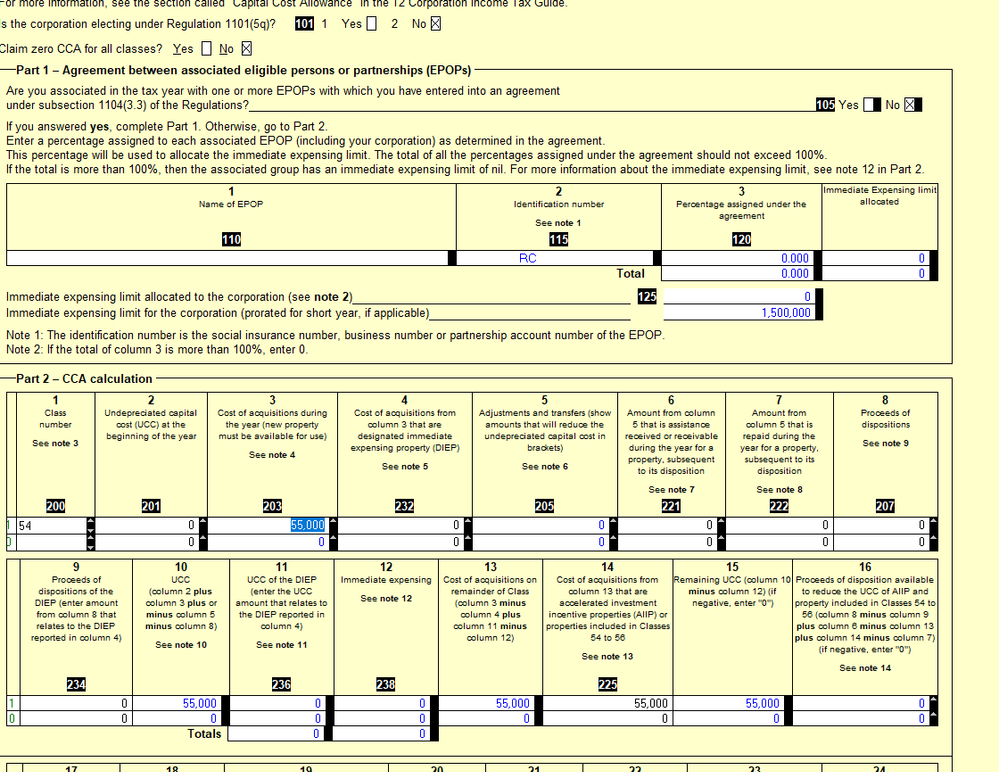Click the 'Part 2 – CCA calculation' heading

pyautogui.click(x=84, y=379)
